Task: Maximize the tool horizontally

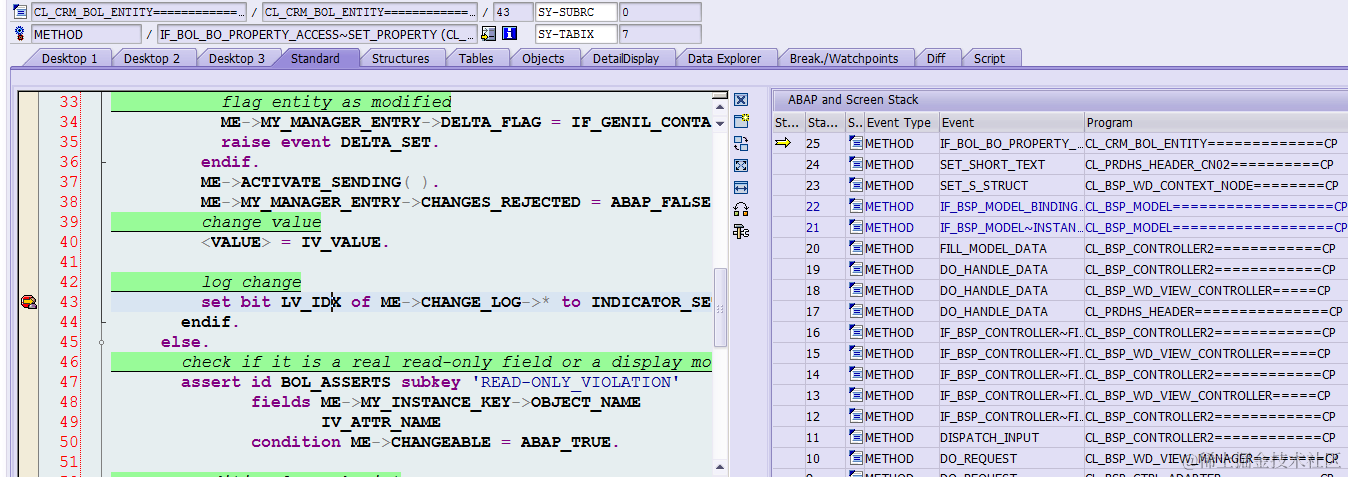Action: (x=741, y=187)
